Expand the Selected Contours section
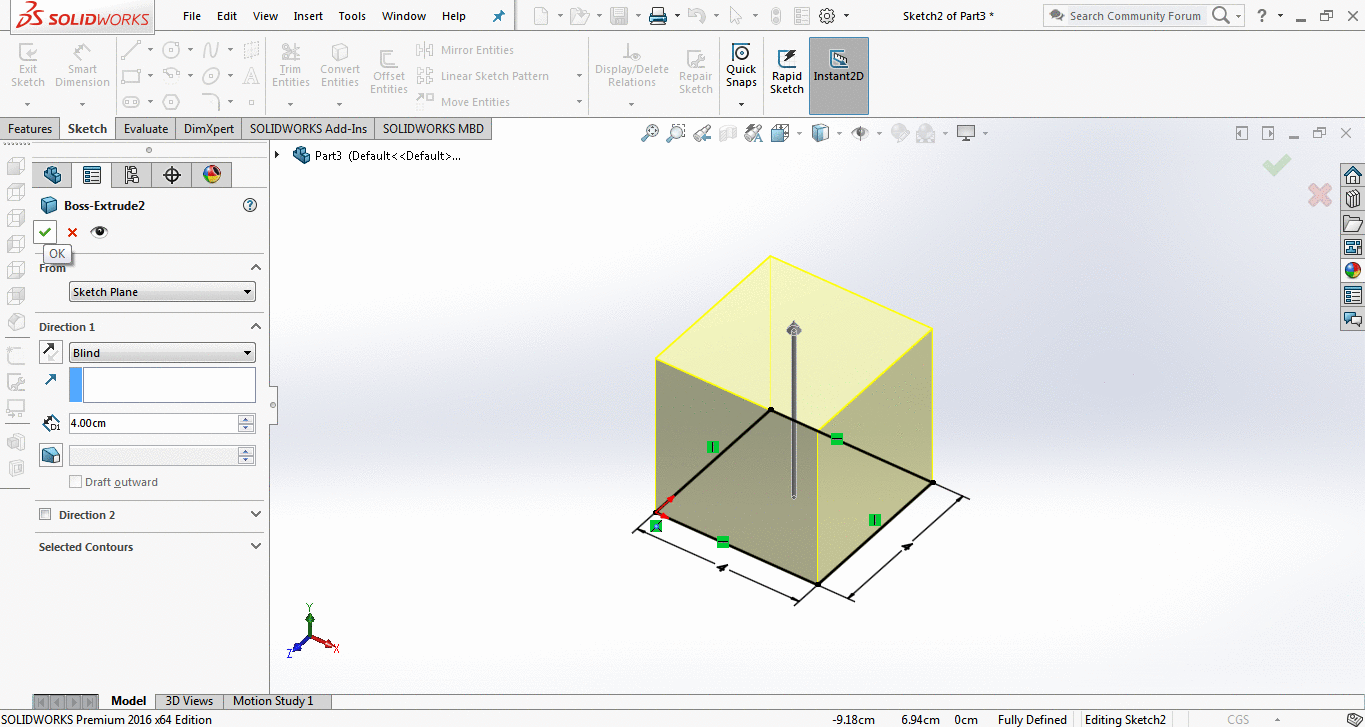The width and height of the screenshot is (1365, 727). tap(256, 546)
